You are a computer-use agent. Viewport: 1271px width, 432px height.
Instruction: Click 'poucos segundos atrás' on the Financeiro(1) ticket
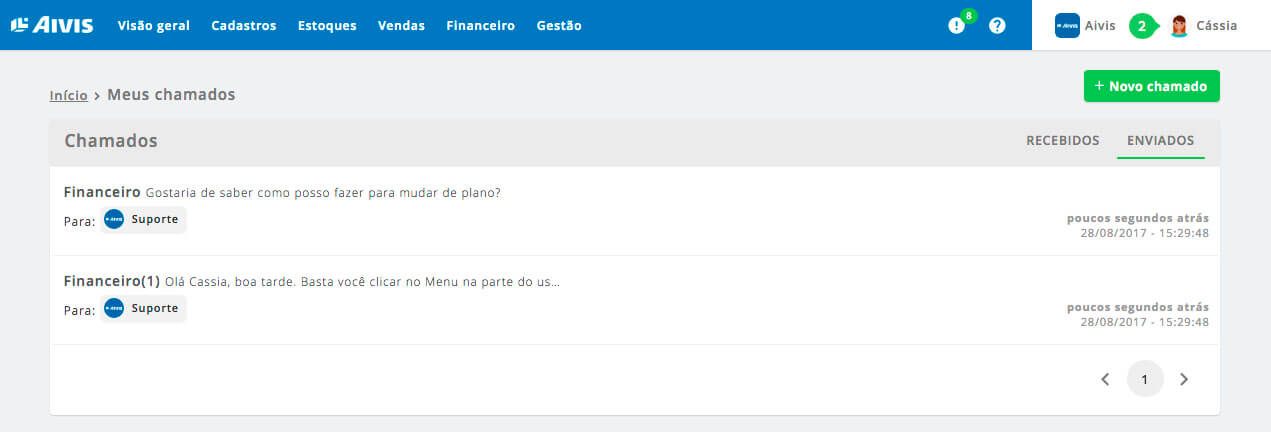tap(1138, 307)
